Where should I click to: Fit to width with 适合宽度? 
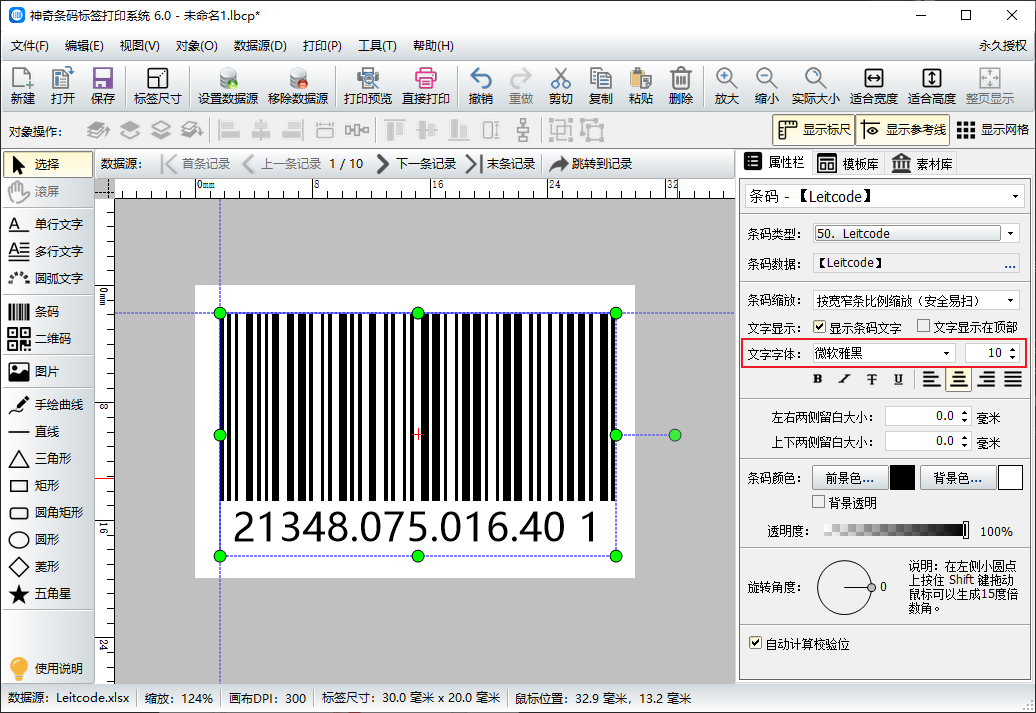(x=873, y=86)
